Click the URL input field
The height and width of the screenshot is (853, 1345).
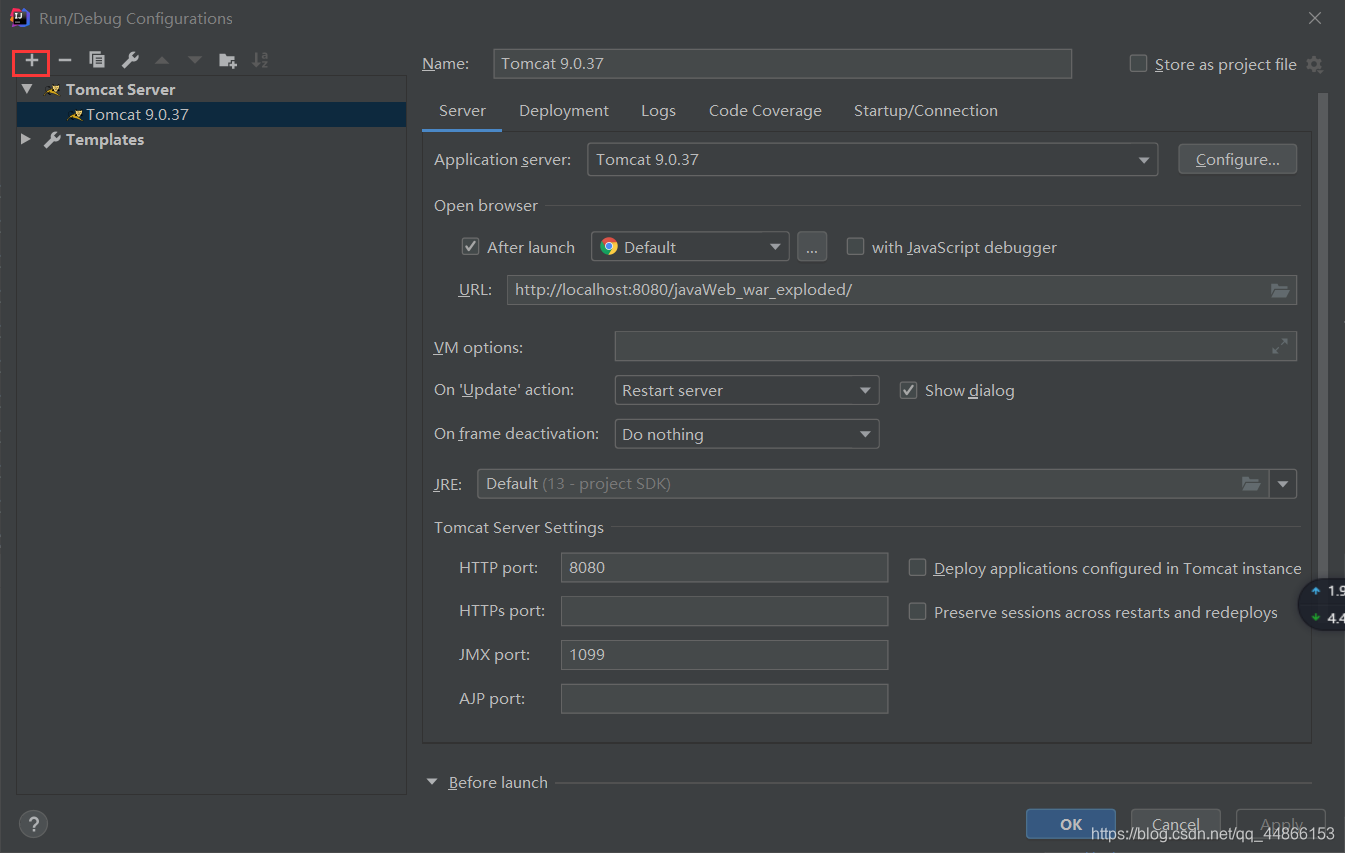coord(901,290)
